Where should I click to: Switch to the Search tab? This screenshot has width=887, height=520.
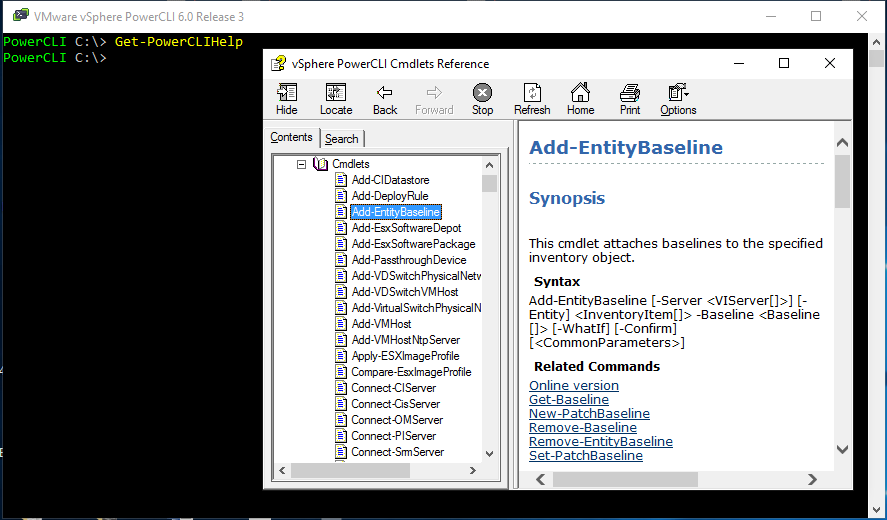pos(342,139)
